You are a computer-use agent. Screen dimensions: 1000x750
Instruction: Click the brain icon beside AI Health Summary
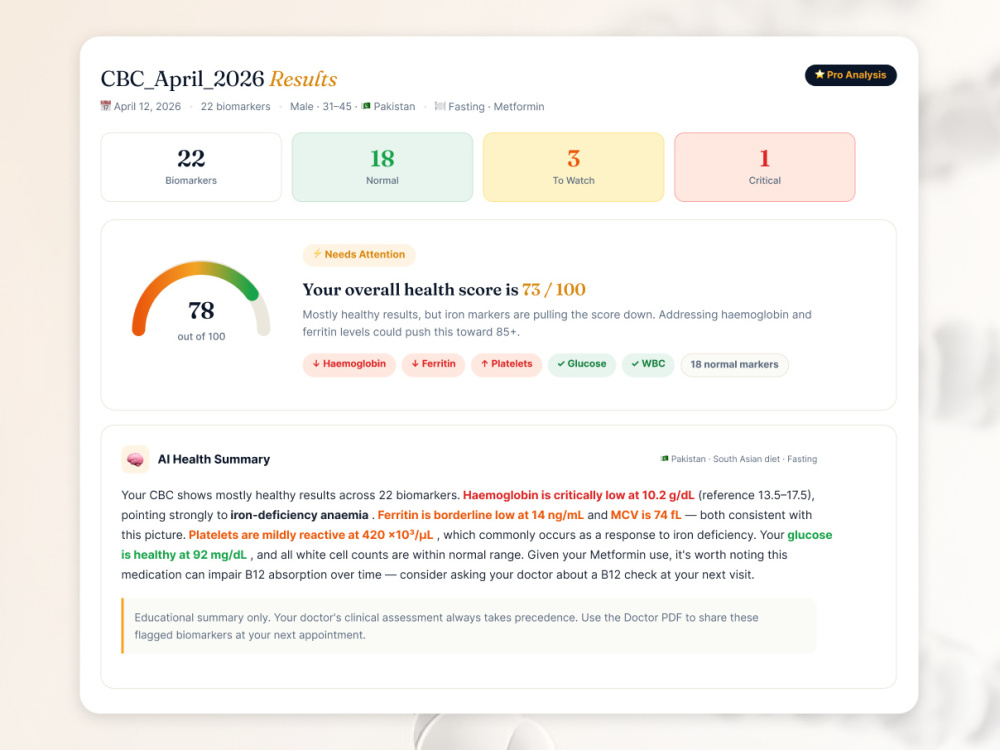(135, 459)
